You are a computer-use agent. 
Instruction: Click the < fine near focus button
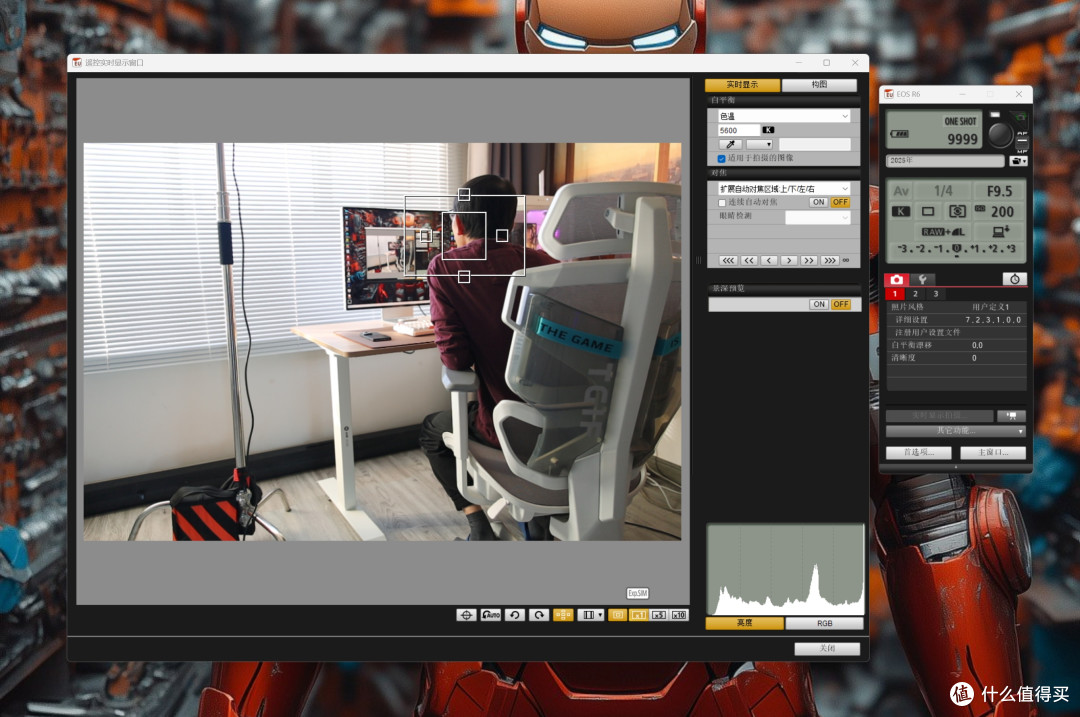(x=769, y=260)
